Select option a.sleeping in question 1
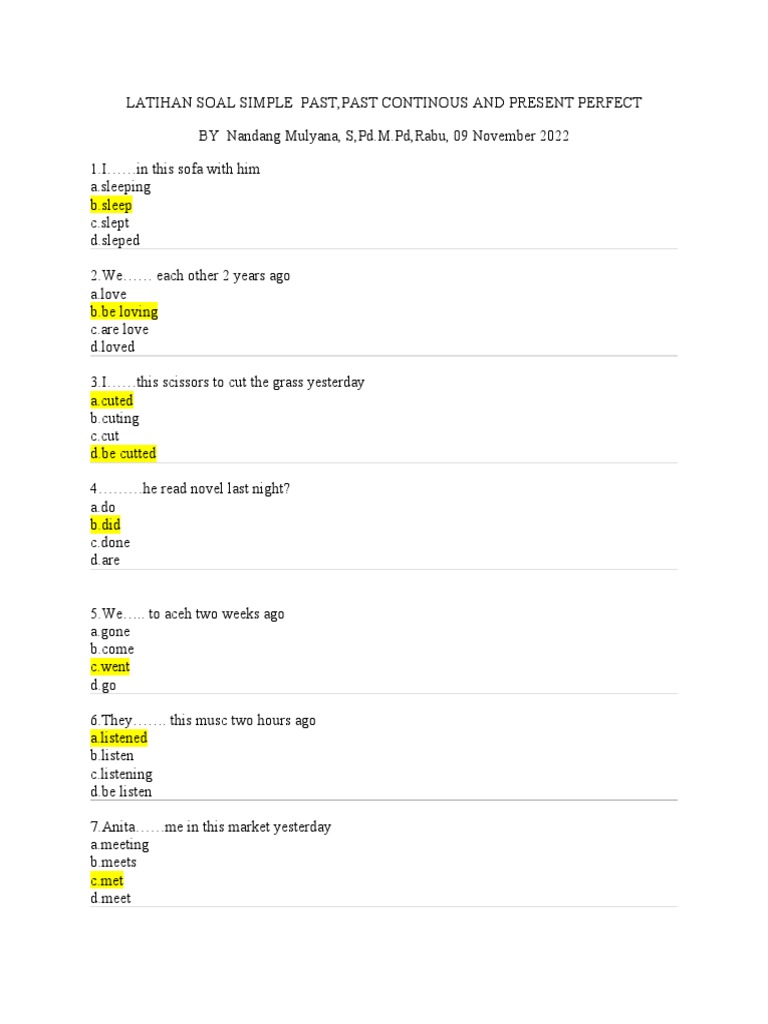This screenshot has width=768, height=1024. pyautogui.click(x=120, y=187)
